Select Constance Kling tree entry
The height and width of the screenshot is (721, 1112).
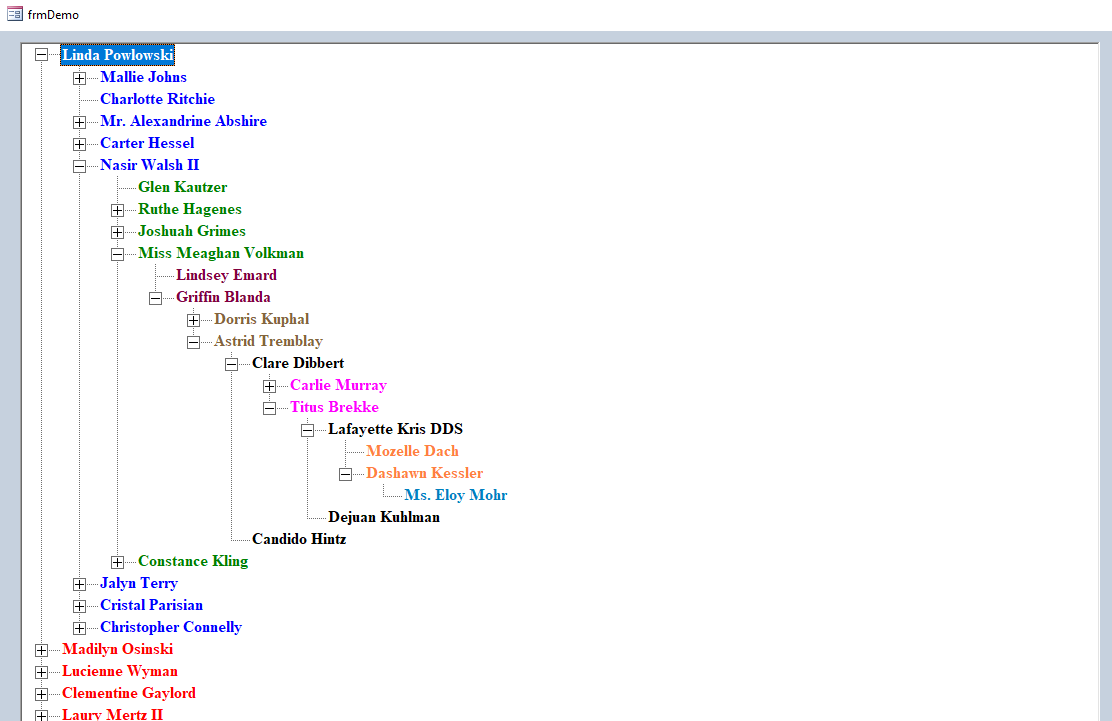(193, 560)
